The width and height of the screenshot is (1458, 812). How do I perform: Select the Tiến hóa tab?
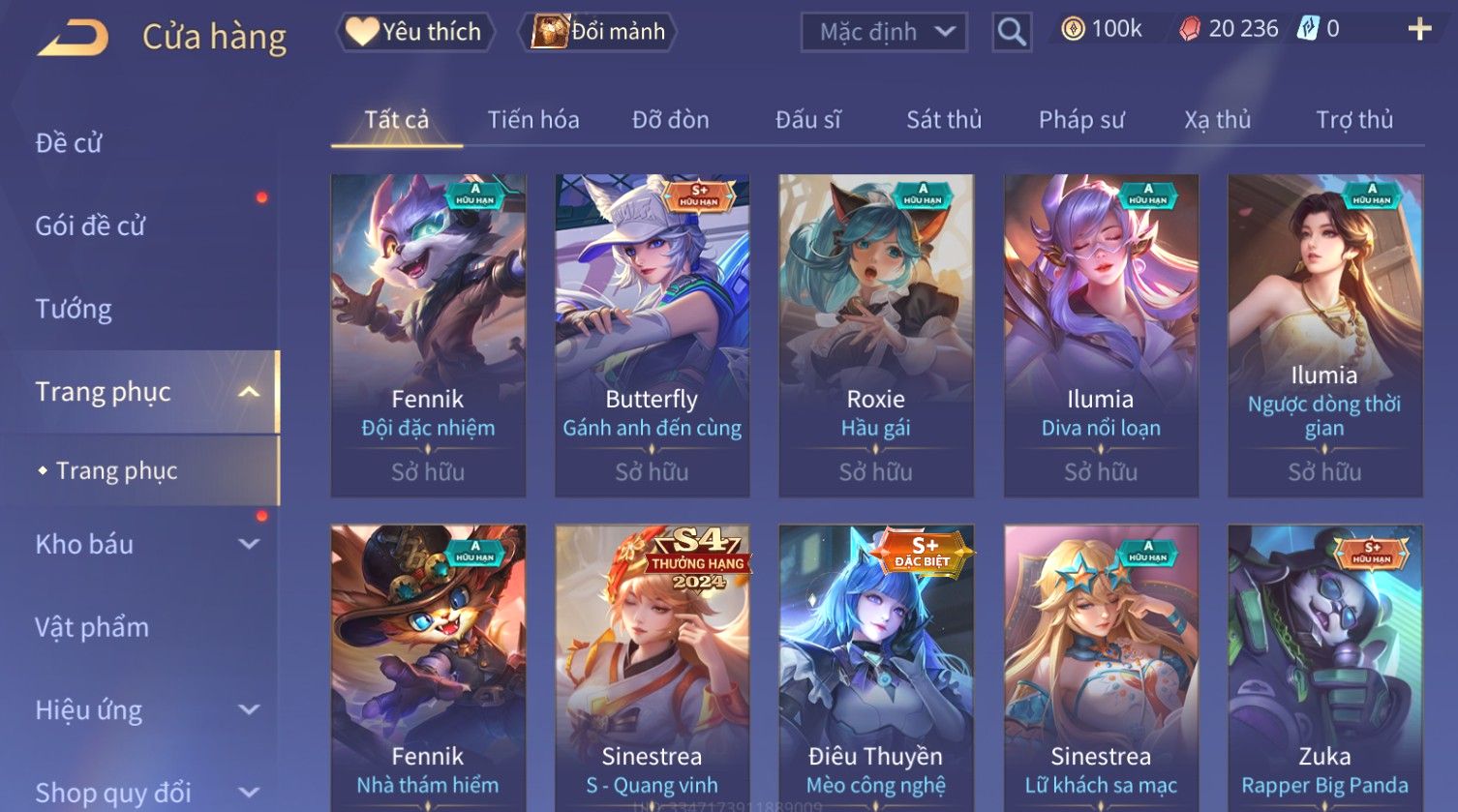533,120
